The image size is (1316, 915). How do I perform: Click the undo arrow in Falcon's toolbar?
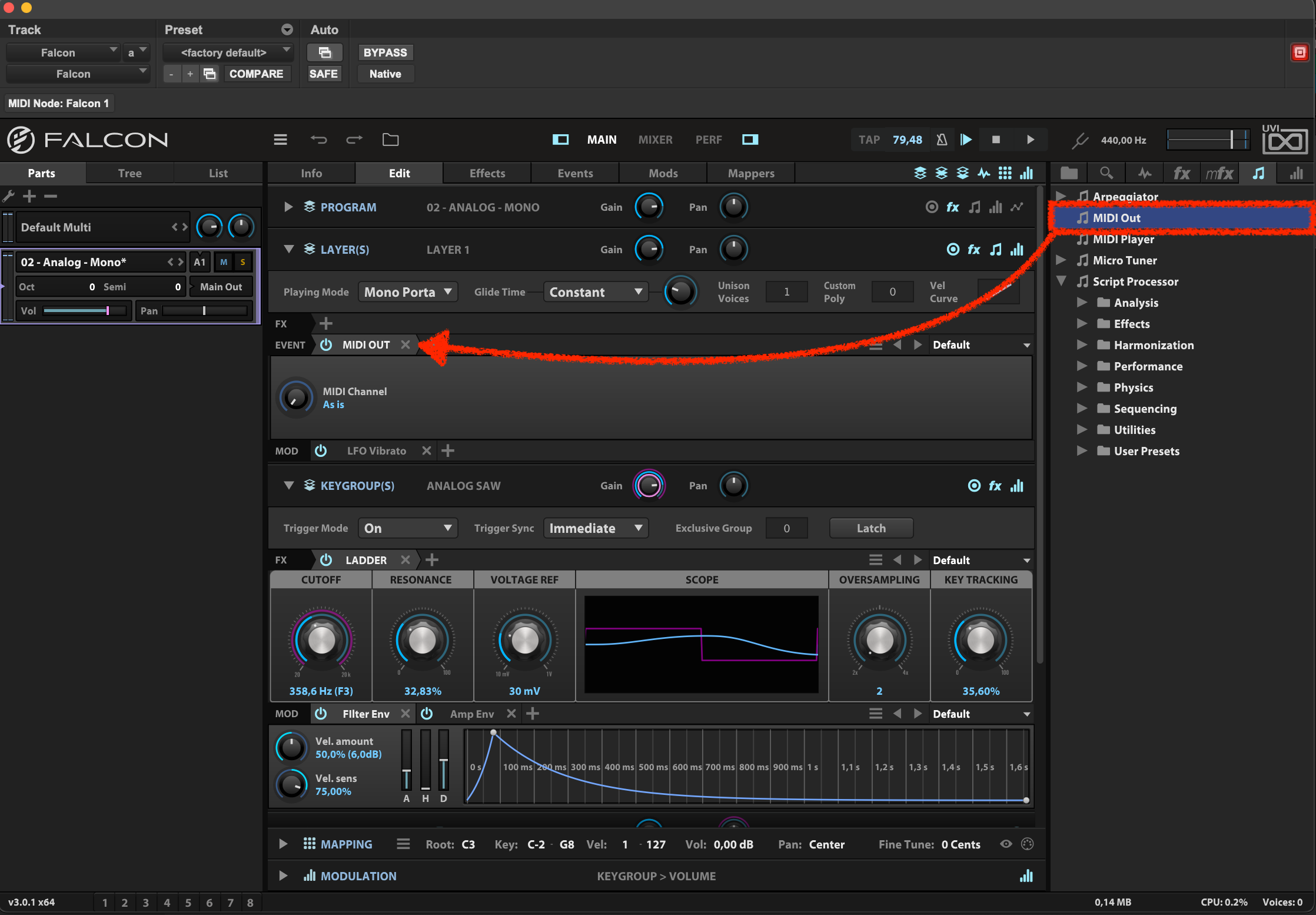(x=320, y=140)
